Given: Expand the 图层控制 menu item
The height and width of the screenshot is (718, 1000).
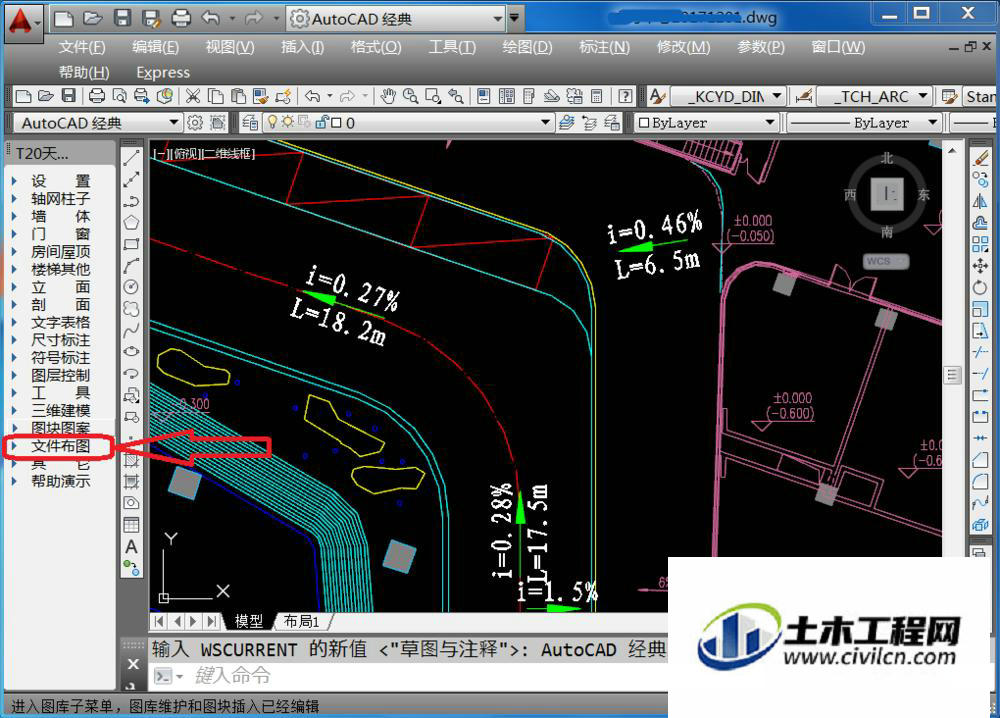Looking at the screenshot, I should (x=60, y=375).
